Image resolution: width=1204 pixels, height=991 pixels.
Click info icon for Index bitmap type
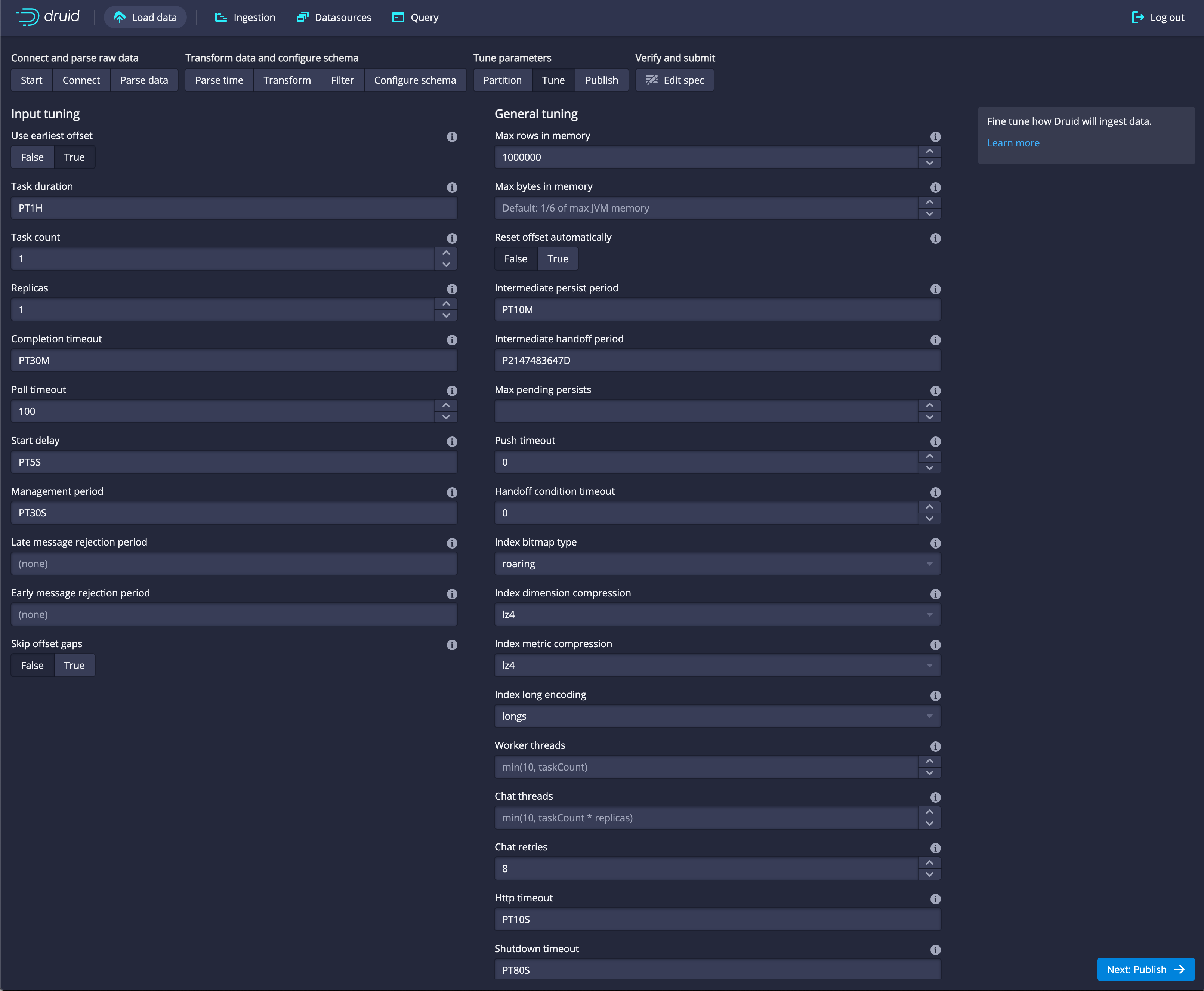point(935,543)
